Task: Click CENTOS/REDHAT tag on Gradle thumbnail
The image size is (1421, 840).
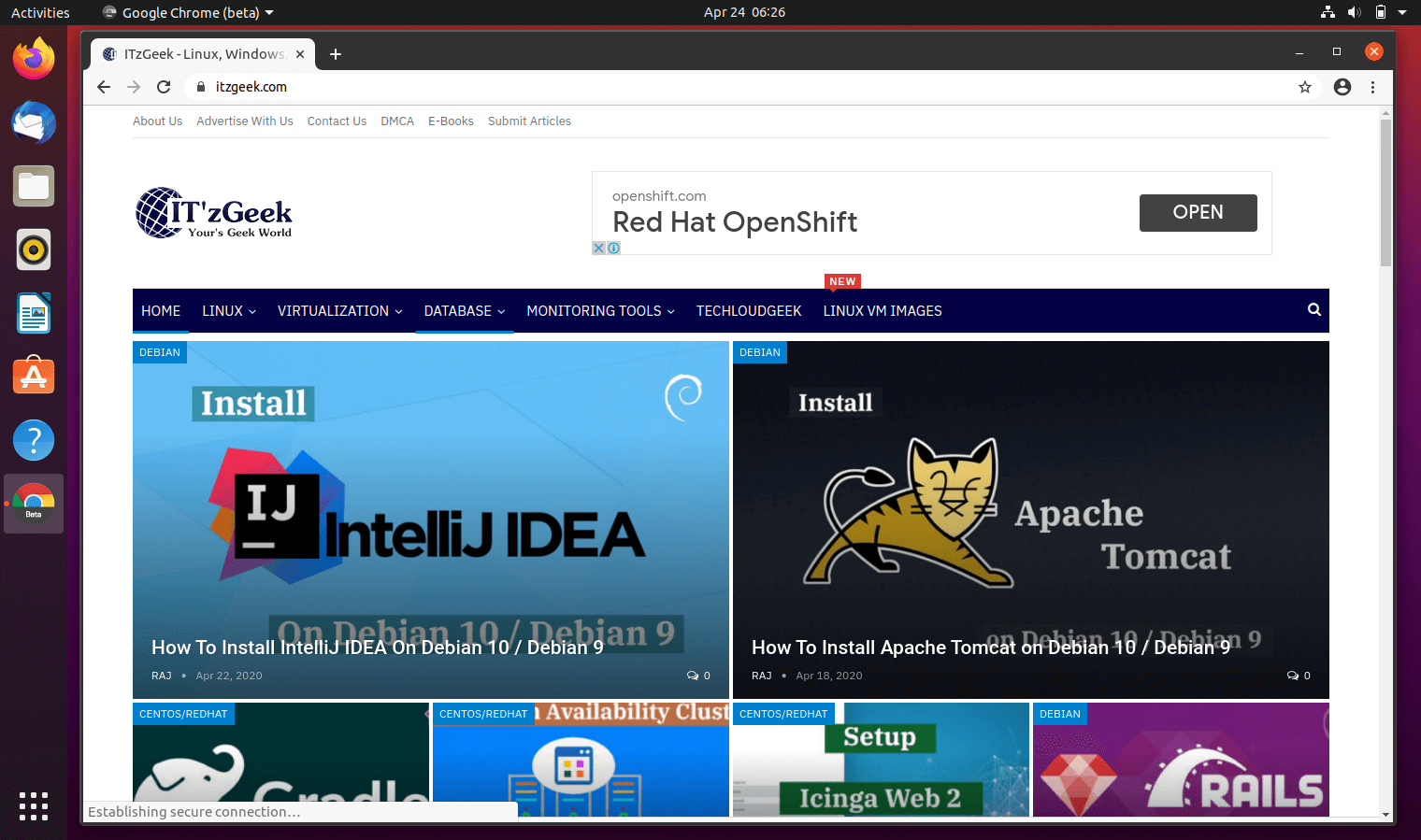Action: [183, 714]
